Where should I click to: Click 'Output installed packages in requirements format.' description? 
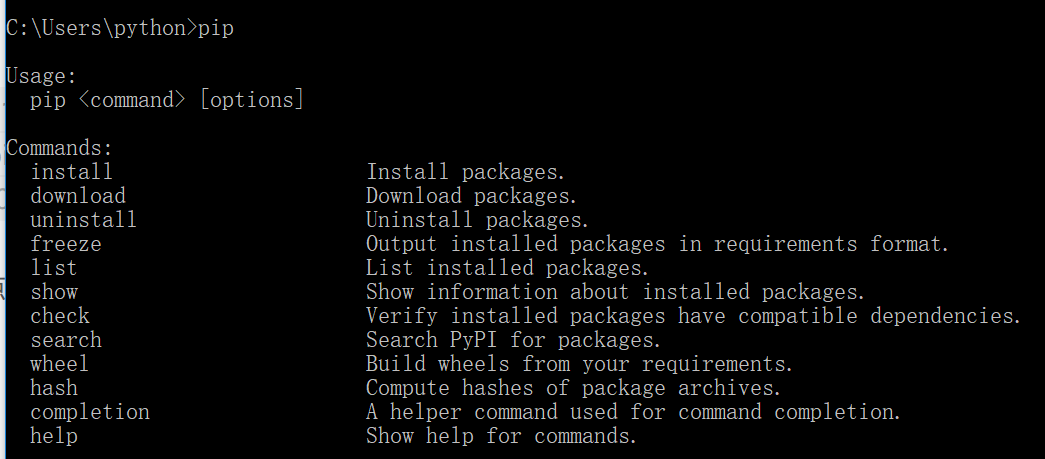pyautogui.click(x=657, y=244)
